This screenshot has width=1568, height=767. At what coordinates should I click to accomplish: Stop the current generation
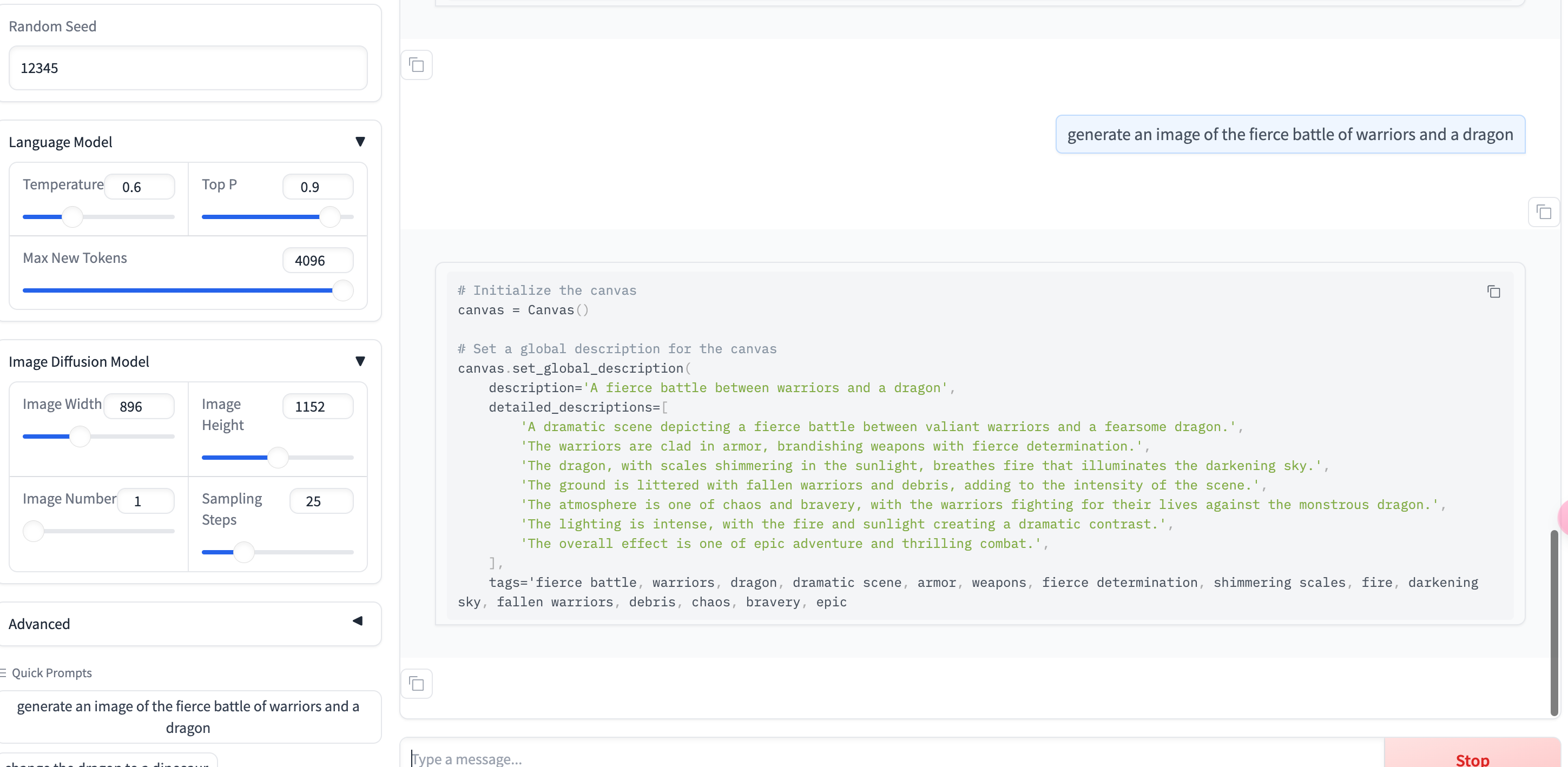click(x=1471, y=758)
